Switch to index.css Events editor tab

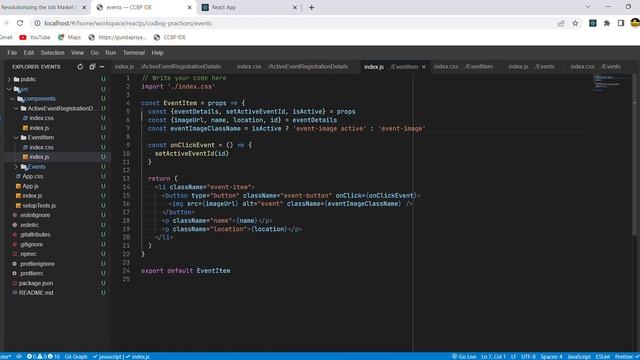click(595, 67)
